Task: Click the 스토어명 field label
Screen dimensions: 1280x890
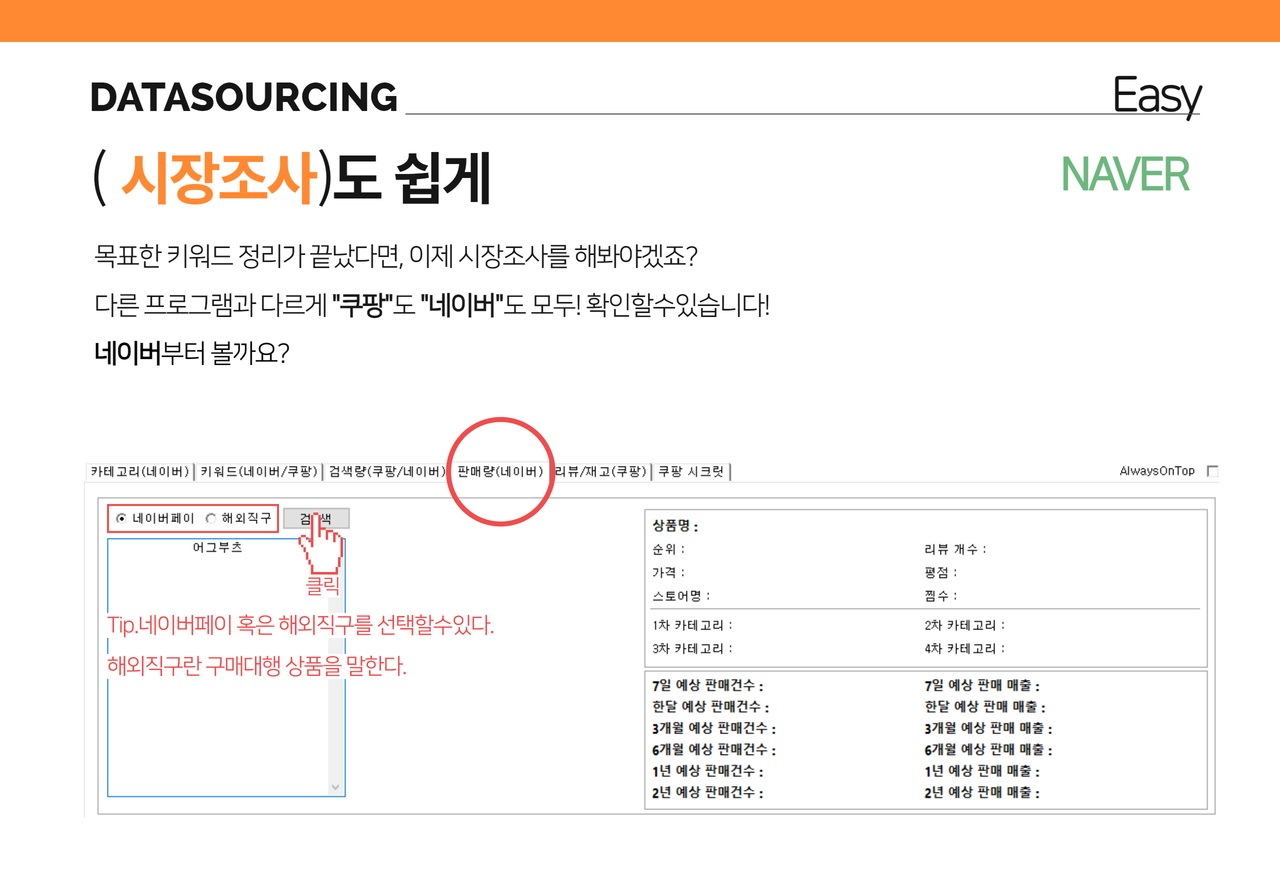Action: pyautogui.click(x=681, y=595)
